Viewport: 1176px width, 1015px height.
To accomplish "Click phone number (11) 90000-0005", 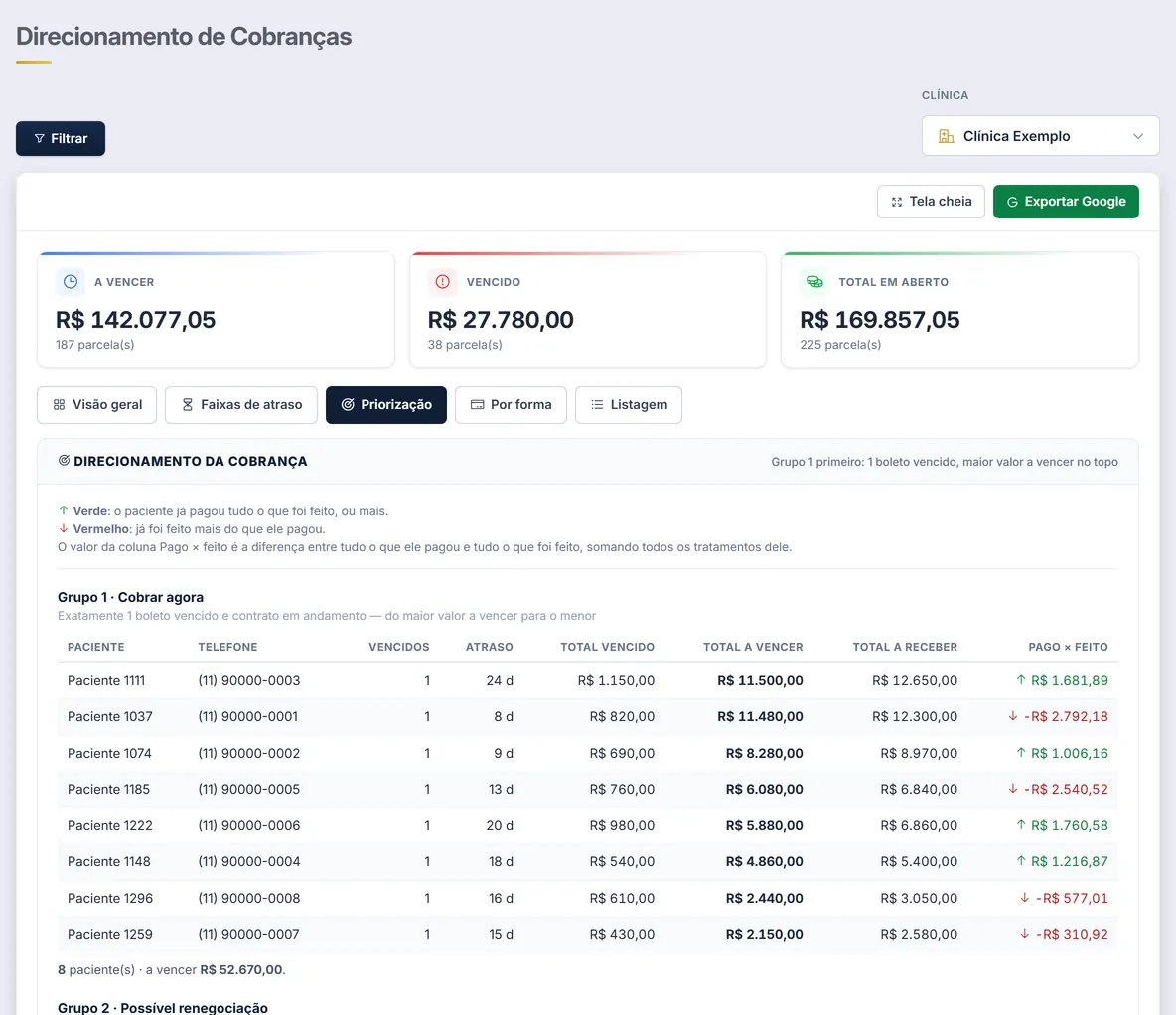I will point(249,790).
